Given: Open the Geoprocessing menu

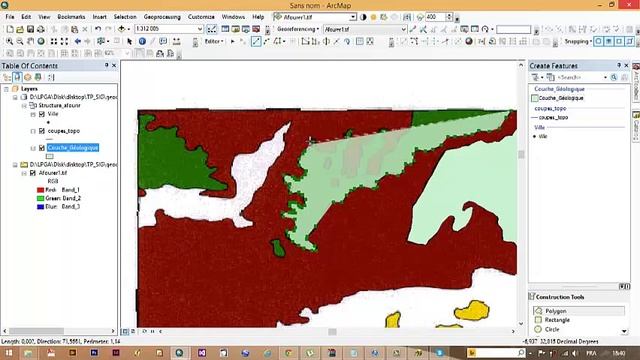Looking at the screenshot, I should (x=162, y=17).
